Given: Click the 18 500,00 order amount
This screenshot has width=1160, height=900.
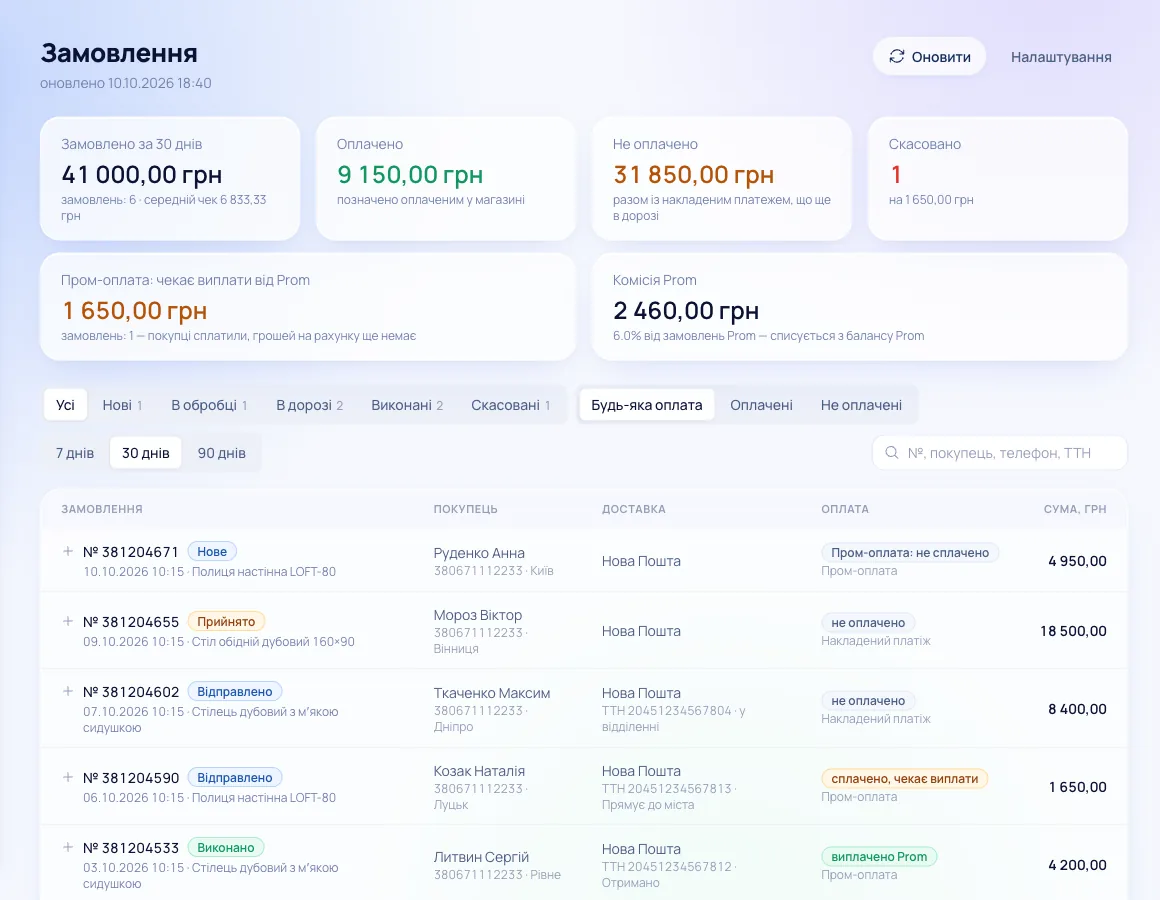Looking at the screenshot, I should point(1073,631).
